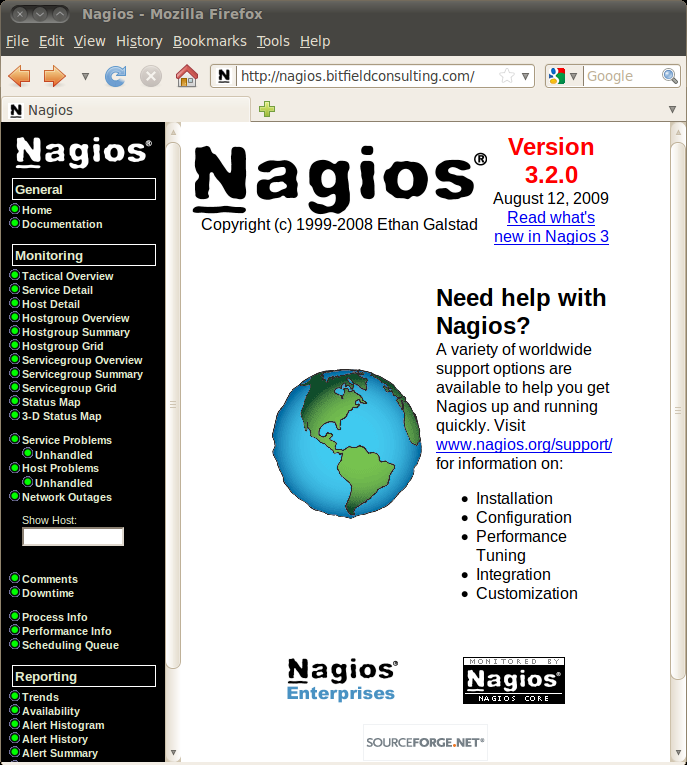
Task: Open the back/forward history dropdown arrow
Action: pos(85,76)
